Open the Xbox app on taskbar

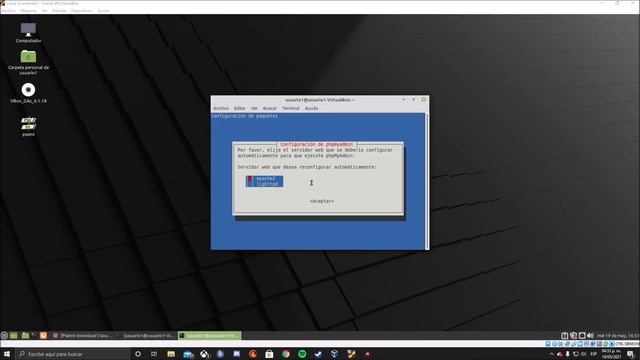pyautogui.click(x=204, y=354)
